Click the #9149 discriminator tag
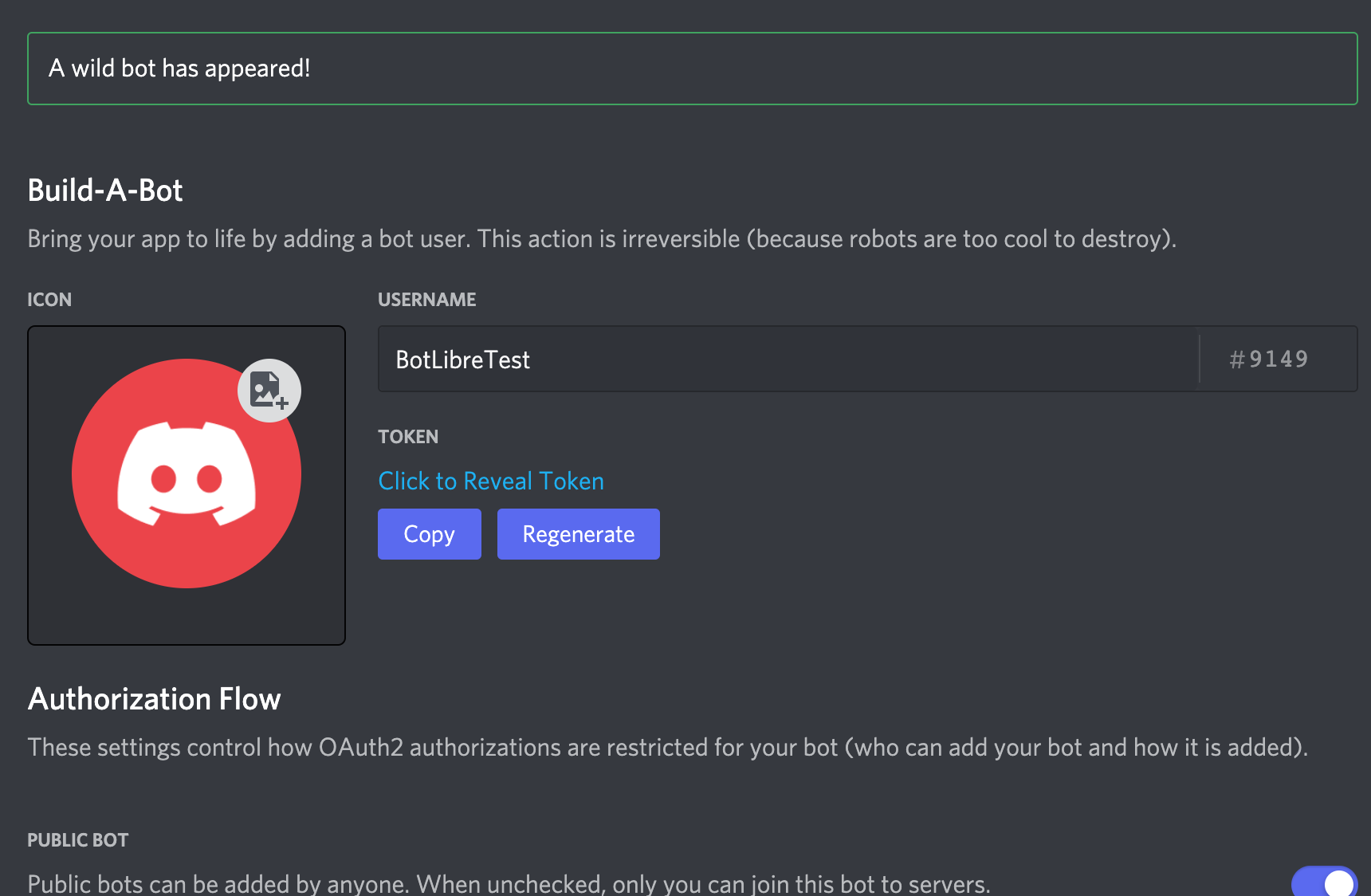This screenshot has width=1371, height=896. 1269,360
